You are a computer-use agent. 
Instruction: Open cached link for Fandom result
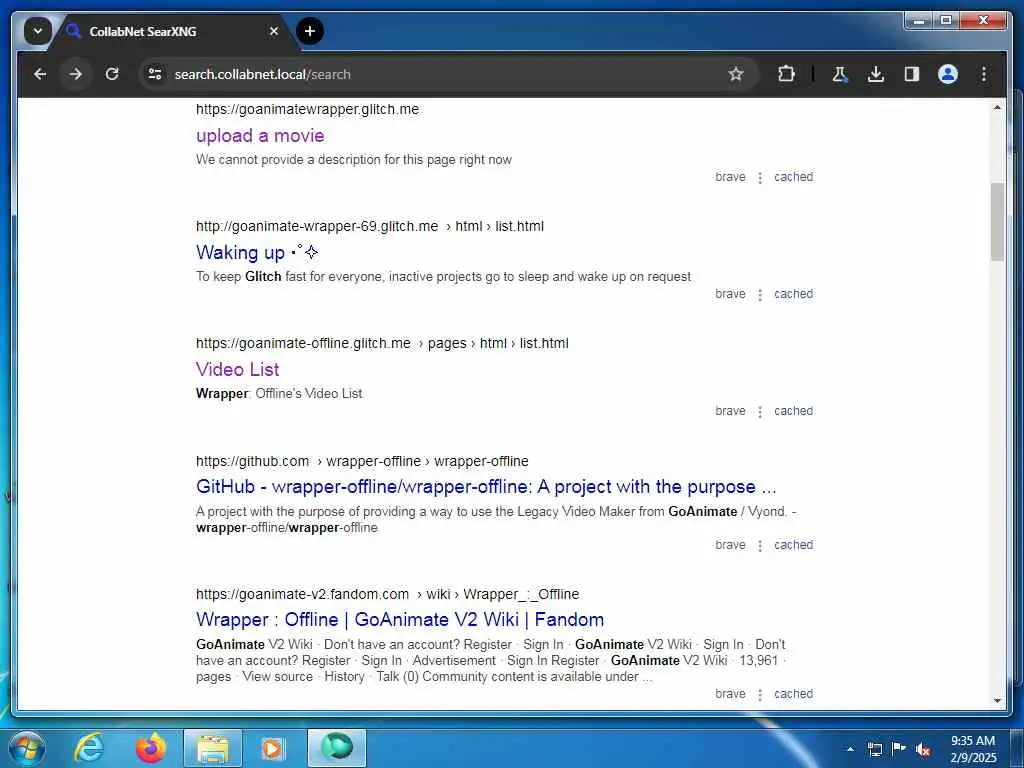click(793, 694)
